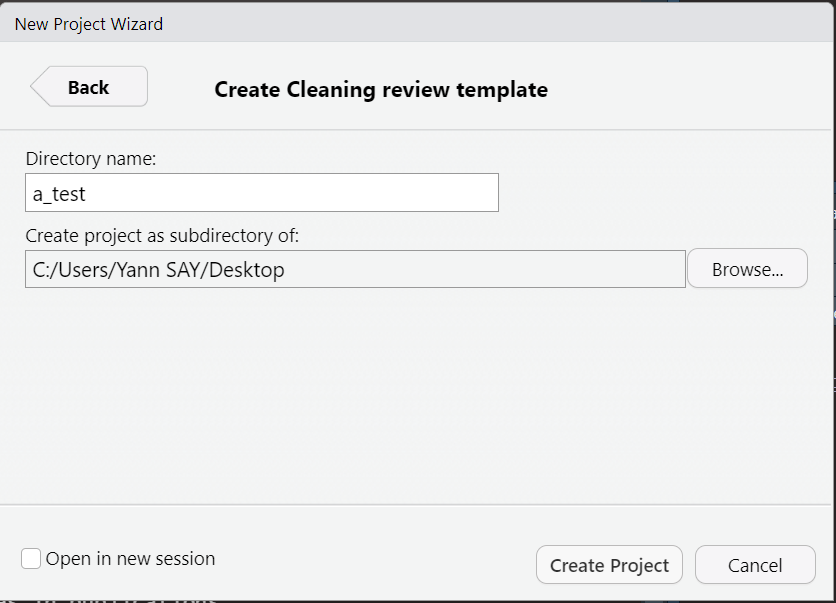The image size is (836, 603).
Task: Click the Create Cleaning review template heading
Action: tap(381, 90)
